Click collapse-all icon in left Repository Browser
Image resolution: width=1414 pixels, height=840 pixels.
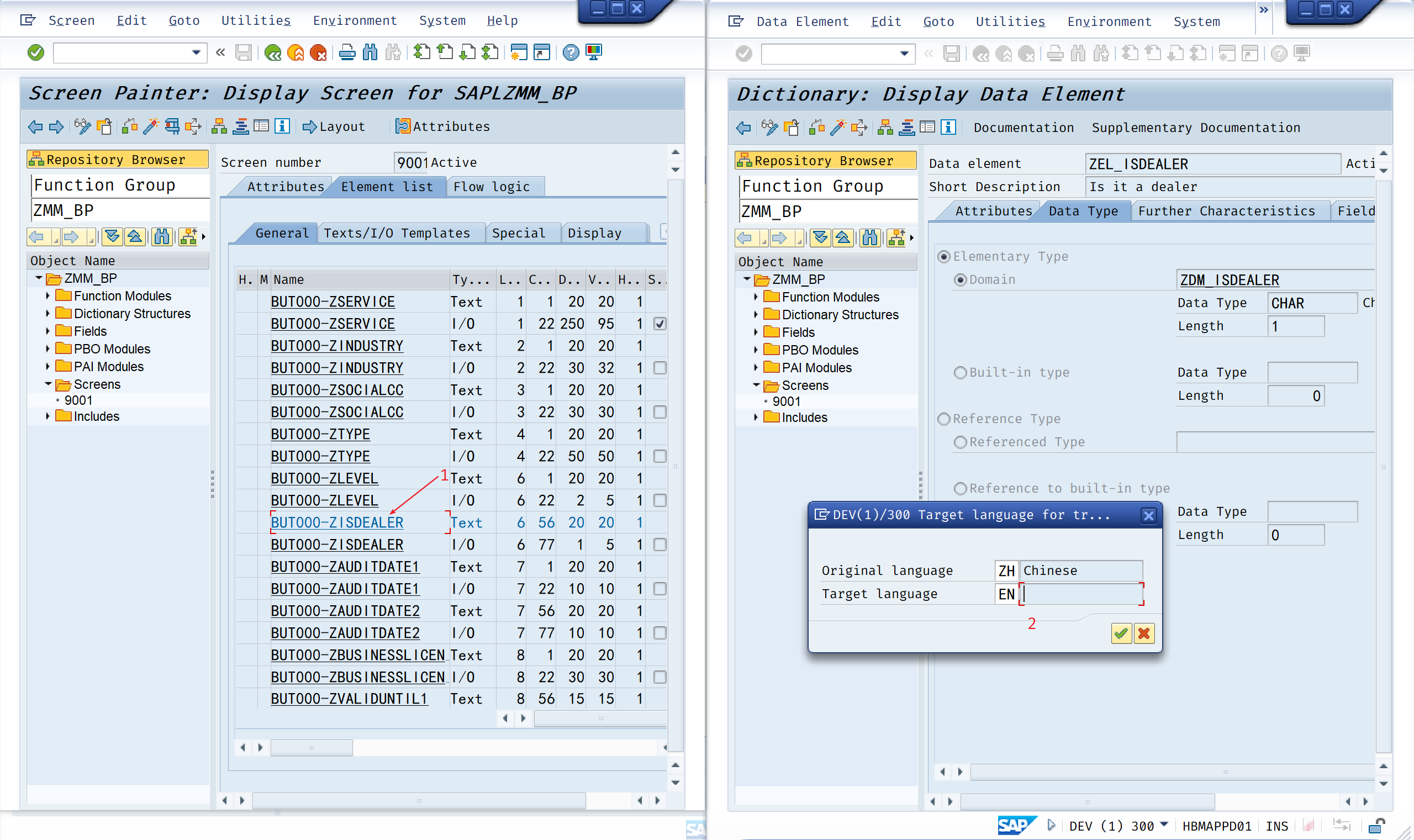[x=135, y=236]
